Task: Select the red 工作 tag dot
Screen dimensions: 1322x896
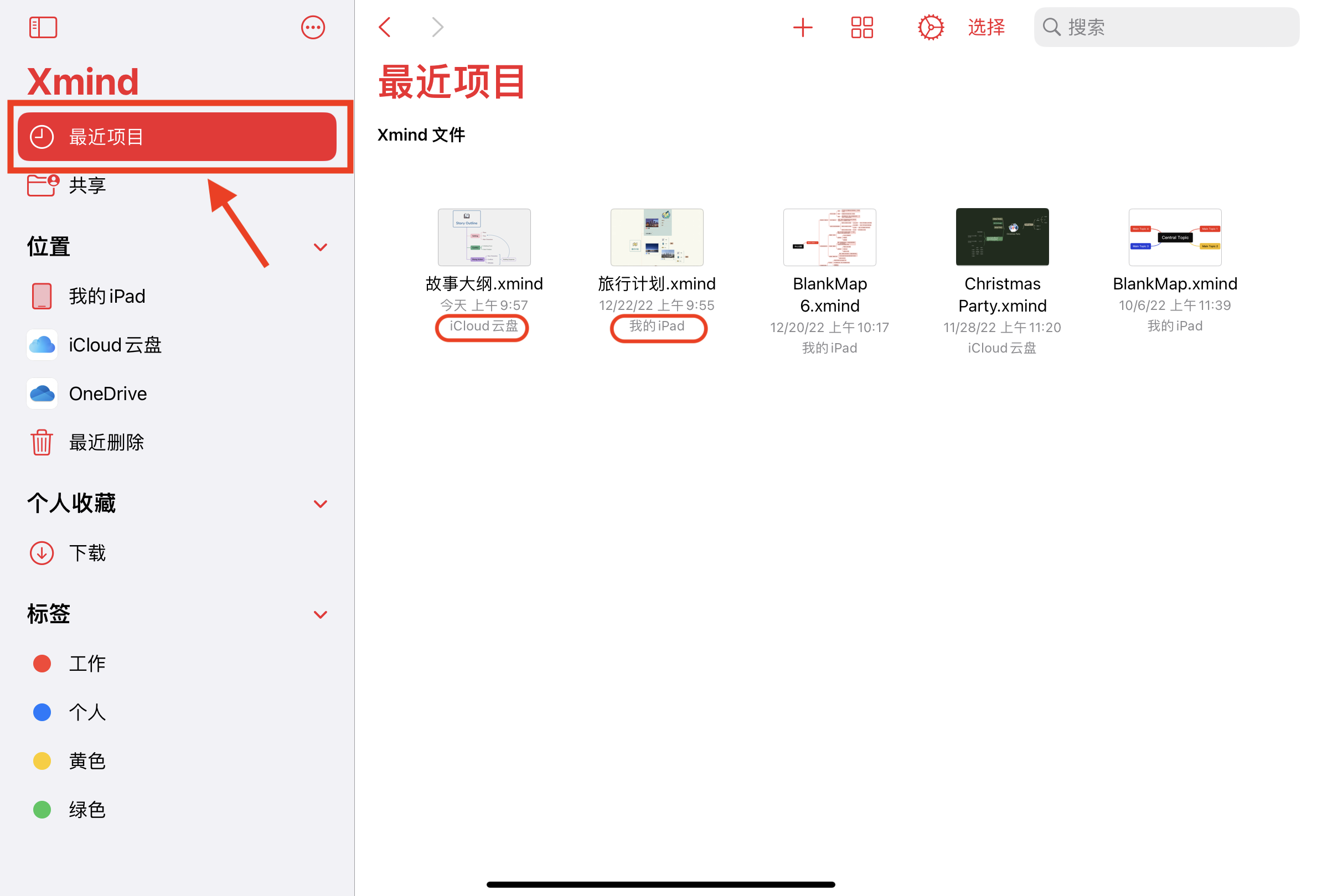Action: (42, 664)
